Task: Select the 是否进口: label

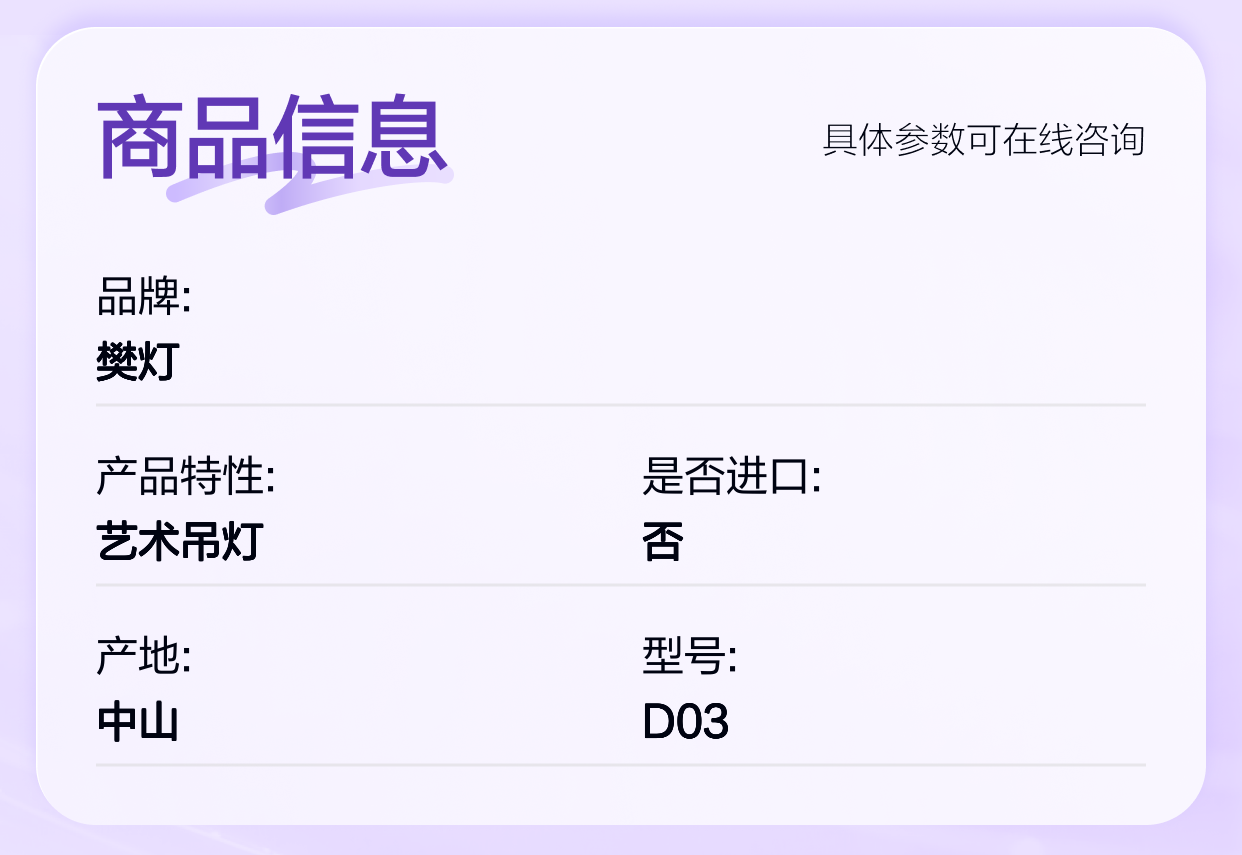Action: coord(731,477)
